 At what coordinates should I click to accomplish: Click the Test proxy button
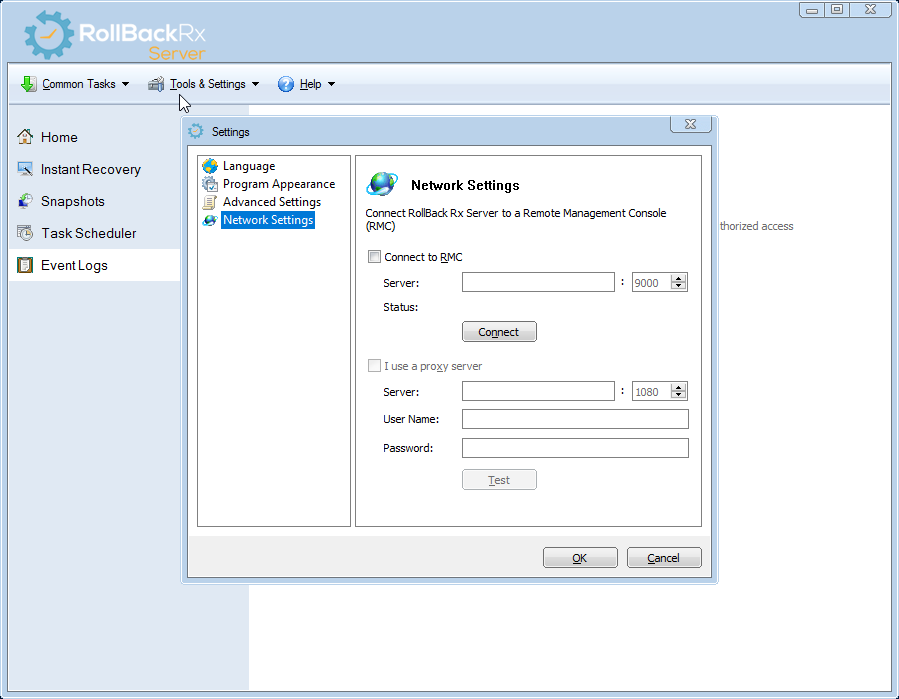pos(499,479)
